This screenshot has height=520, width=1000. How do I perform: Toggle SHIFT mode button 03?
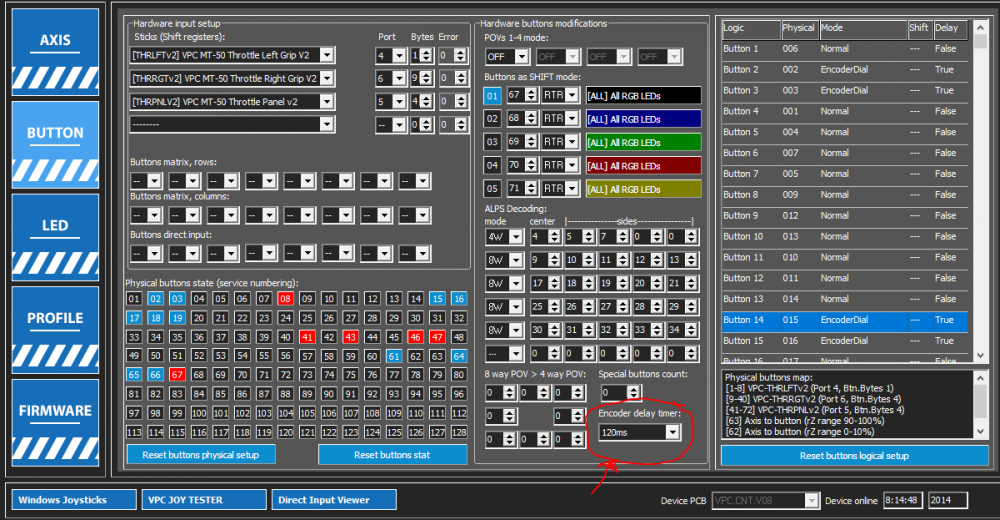(x=492, y=142)
